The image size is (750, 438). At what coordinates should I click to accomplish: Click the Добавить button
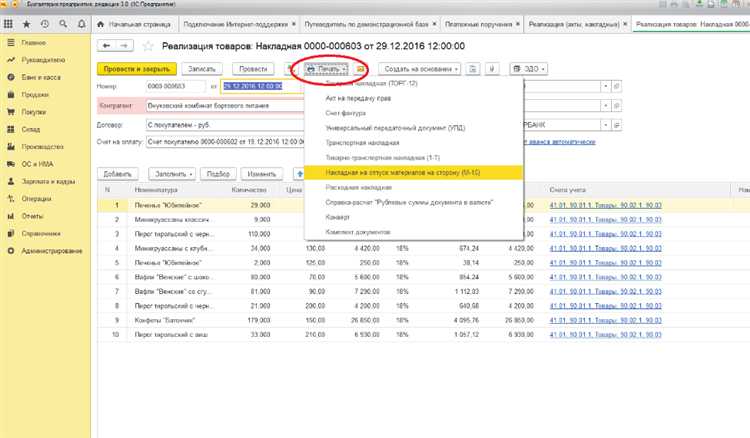[118, 174]
